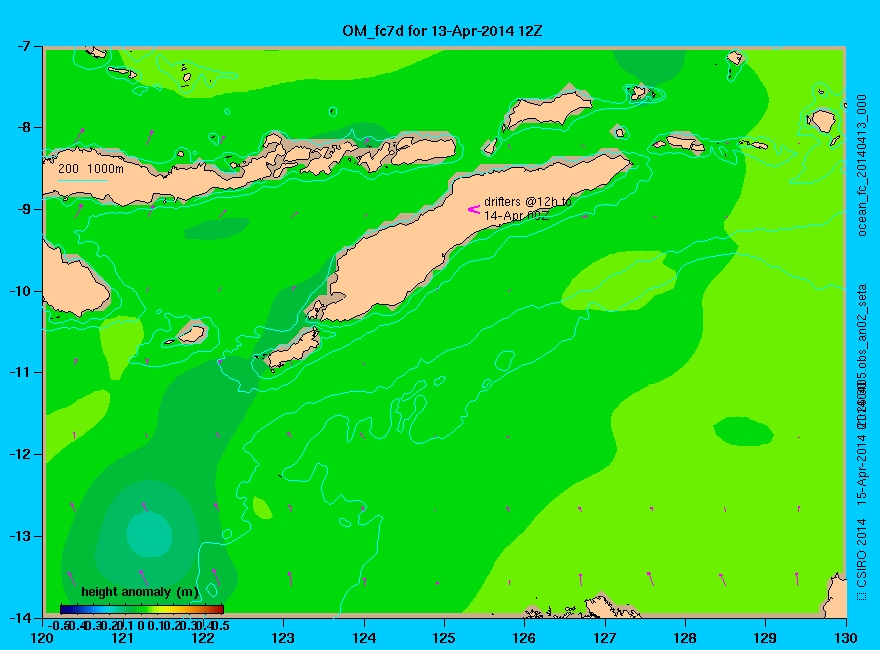
Task: Click longitude label '126'
Action: (x=524, y=638)
